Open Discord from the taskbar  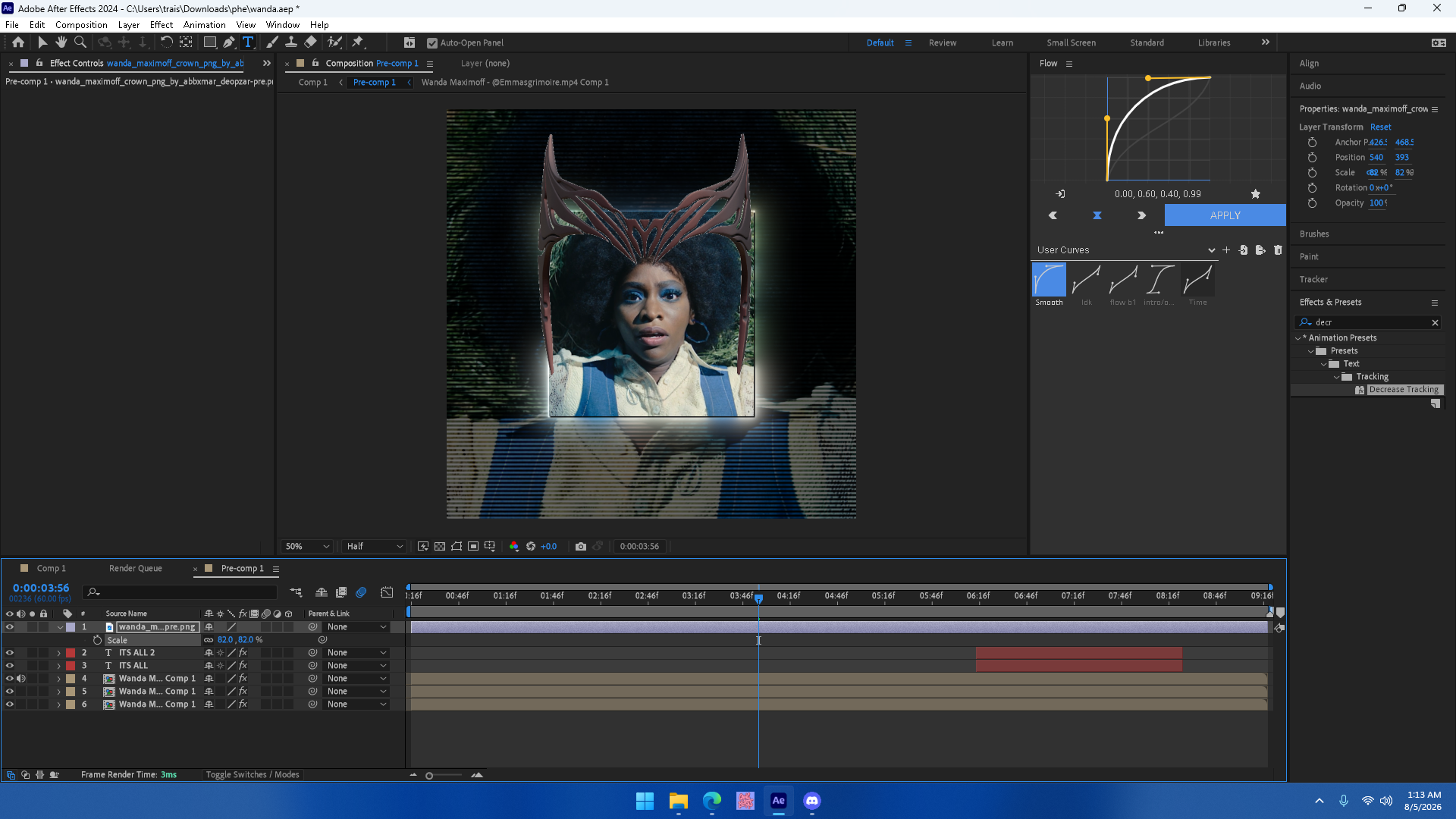coord(812,801)
